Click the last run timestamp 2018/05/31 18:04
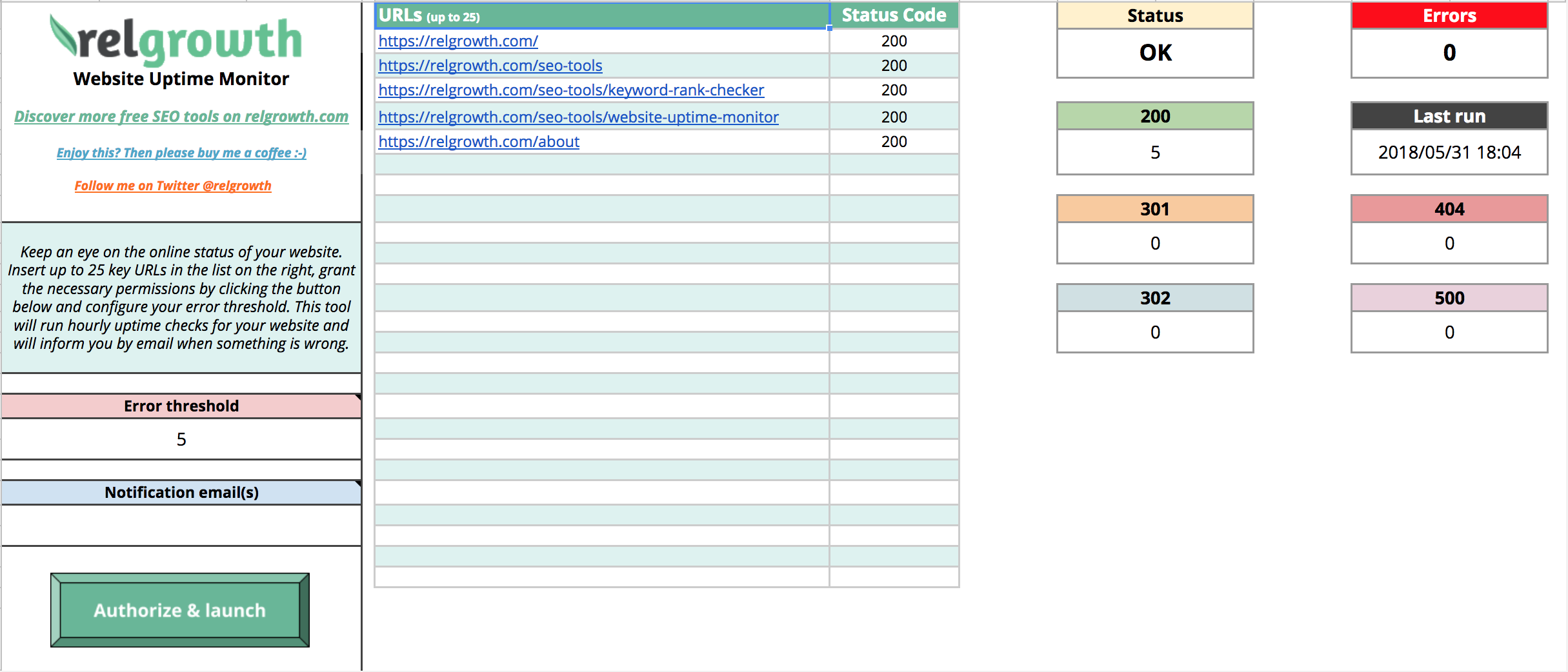 click(x=1449, y=152)
